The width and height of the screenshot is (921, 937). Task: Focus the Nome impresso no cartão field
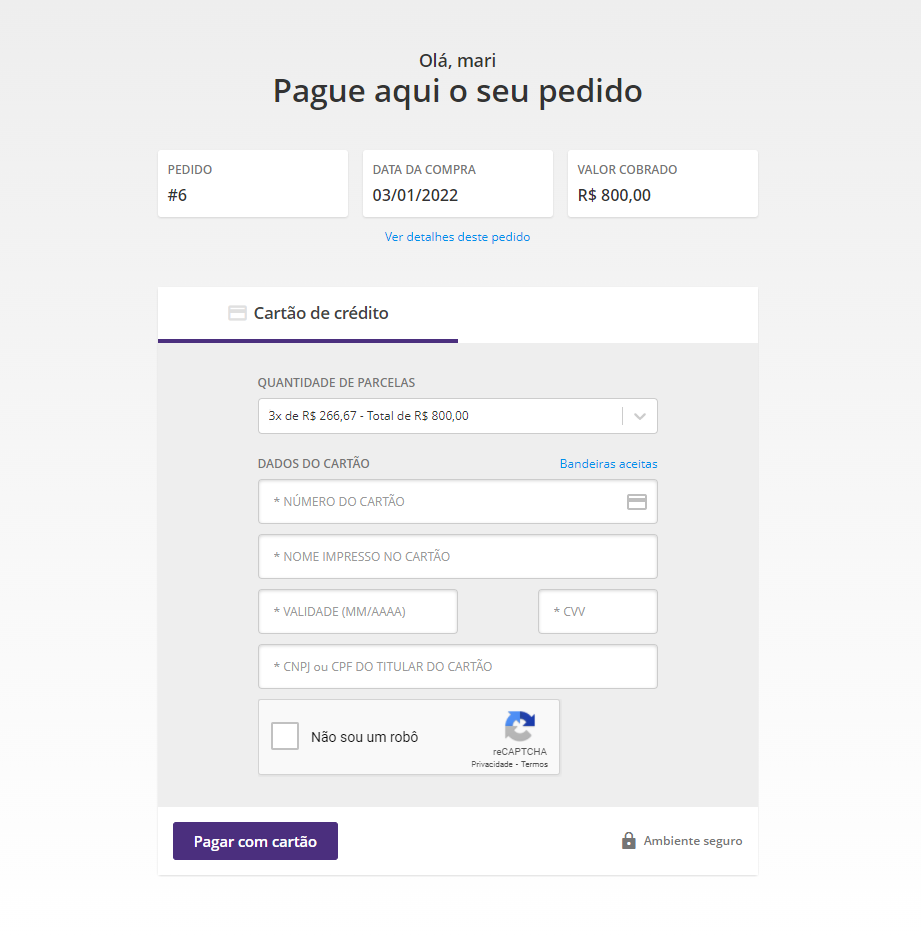coord(458,557)
